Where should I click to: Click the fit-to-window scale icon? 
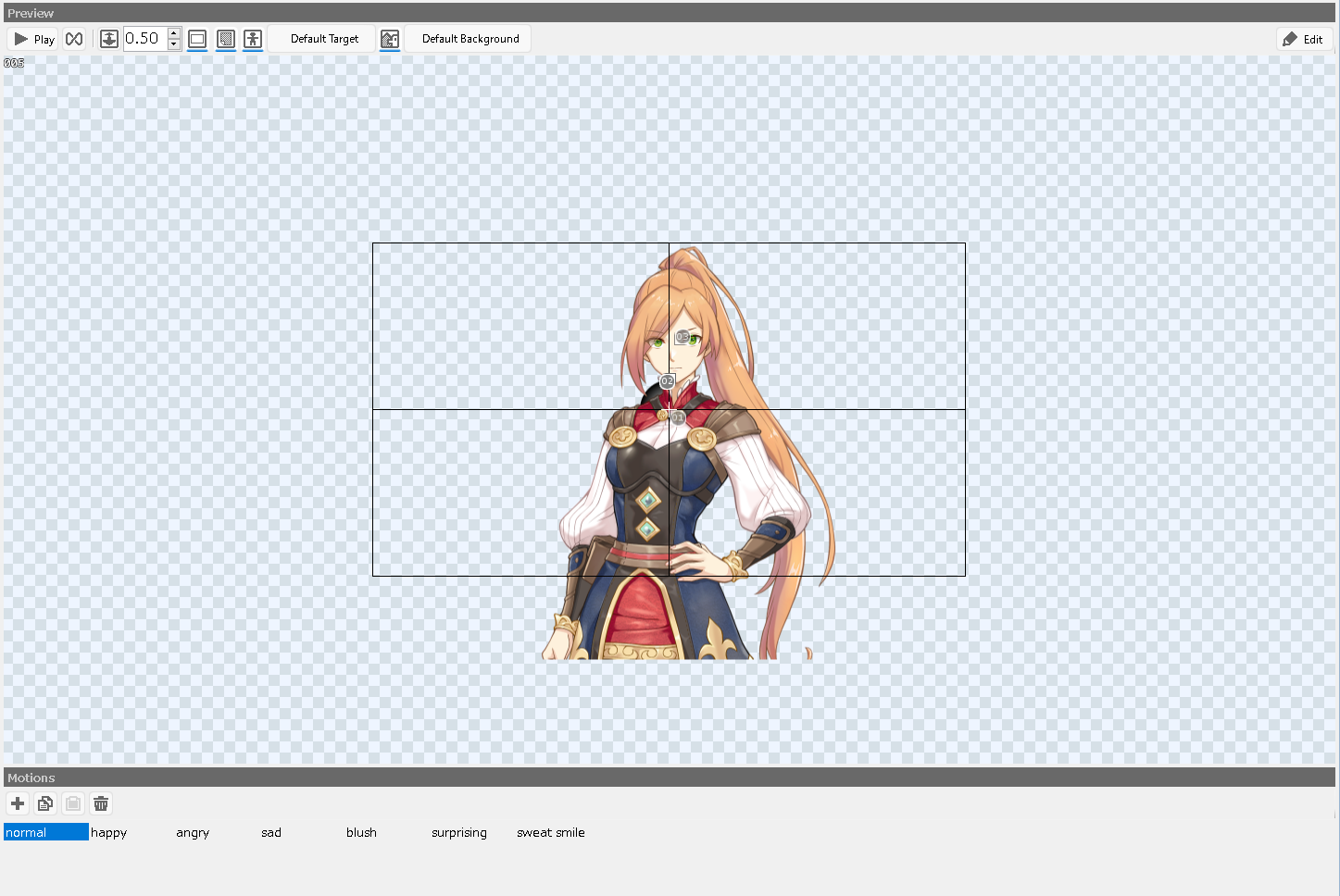(108, 39)
